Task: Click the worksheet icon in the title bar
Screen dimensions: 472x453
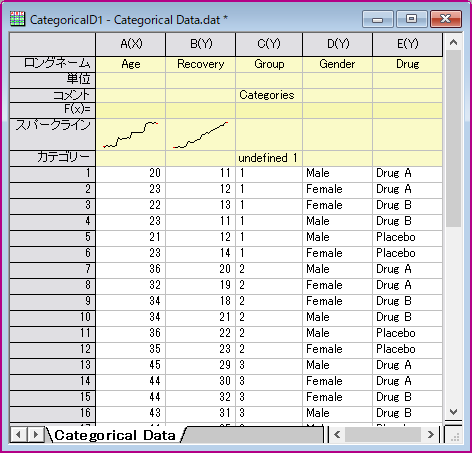Action: [x=17, y=19]
